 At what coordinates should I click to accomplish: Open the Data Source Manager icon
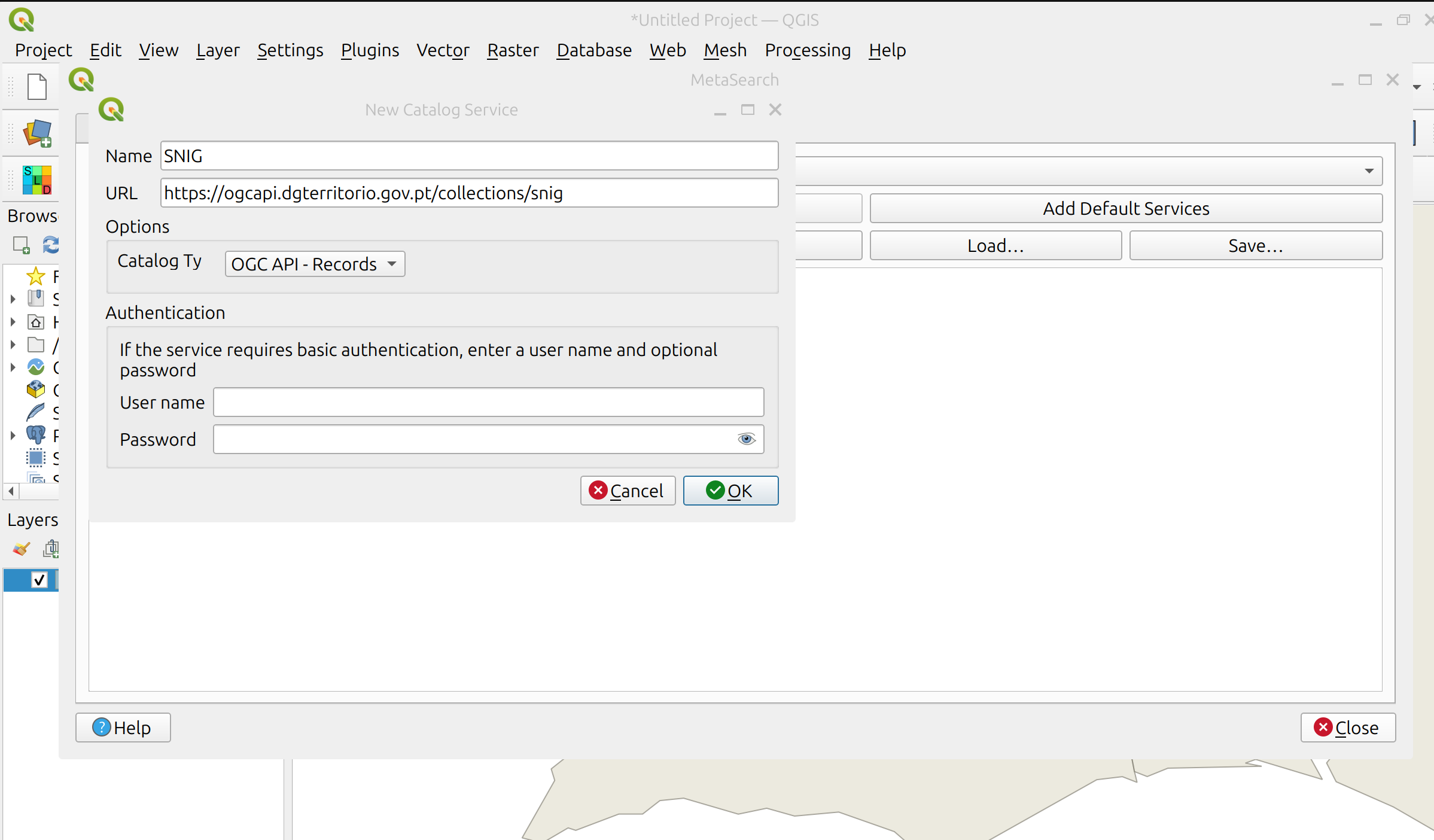pyautogui.click(x=37, y=133)
